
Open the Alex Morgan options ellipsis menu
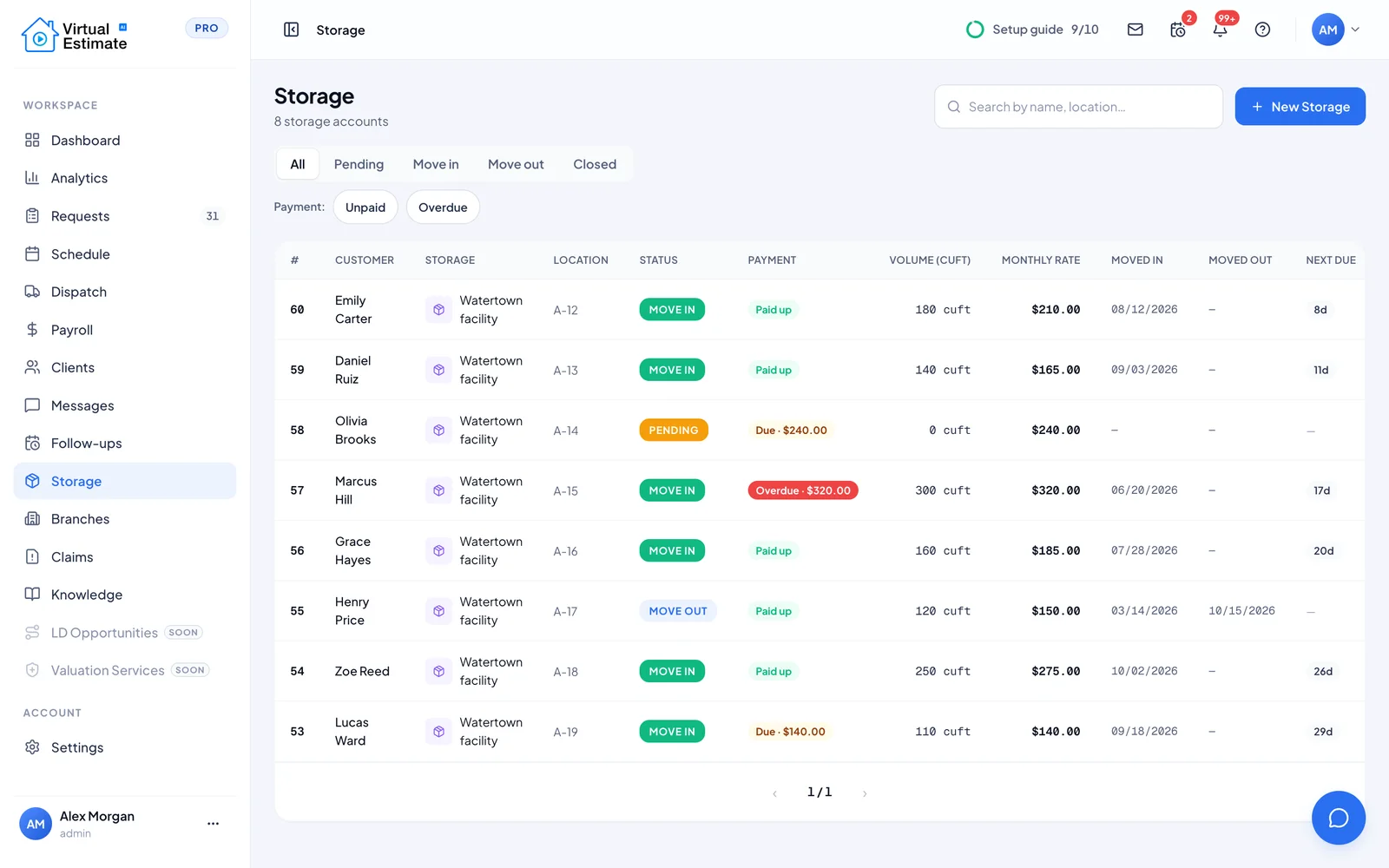tap(213, 824)
